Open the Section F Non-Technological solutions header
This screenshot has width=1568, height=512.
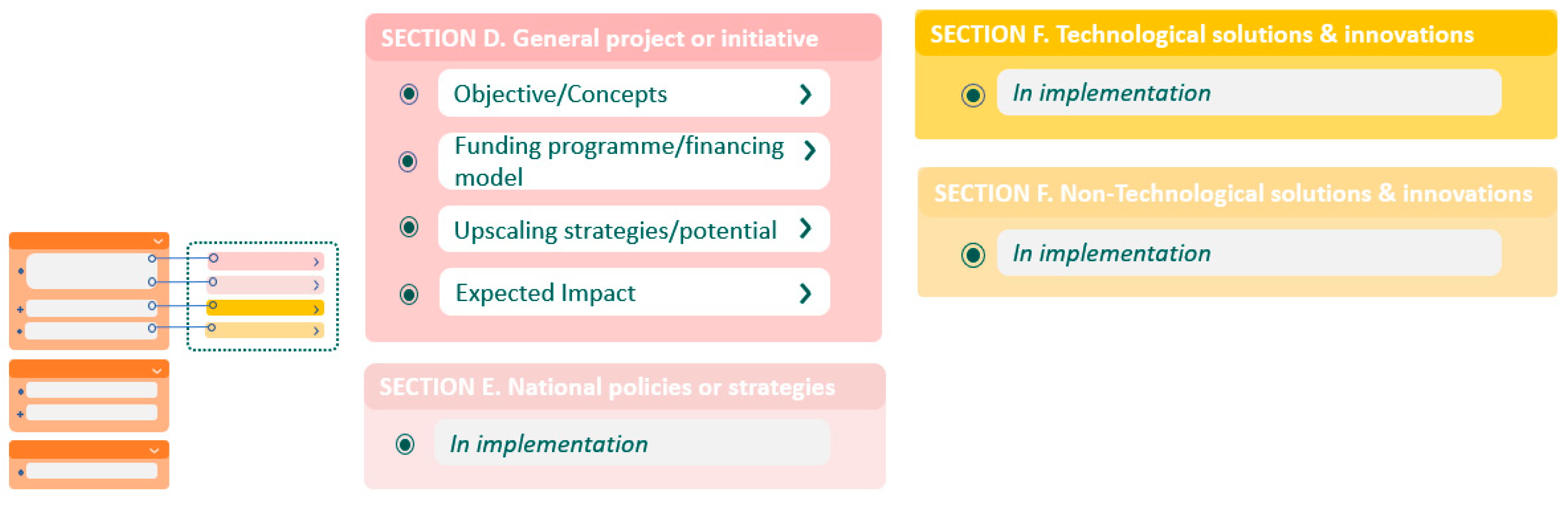click(1232, 194)
